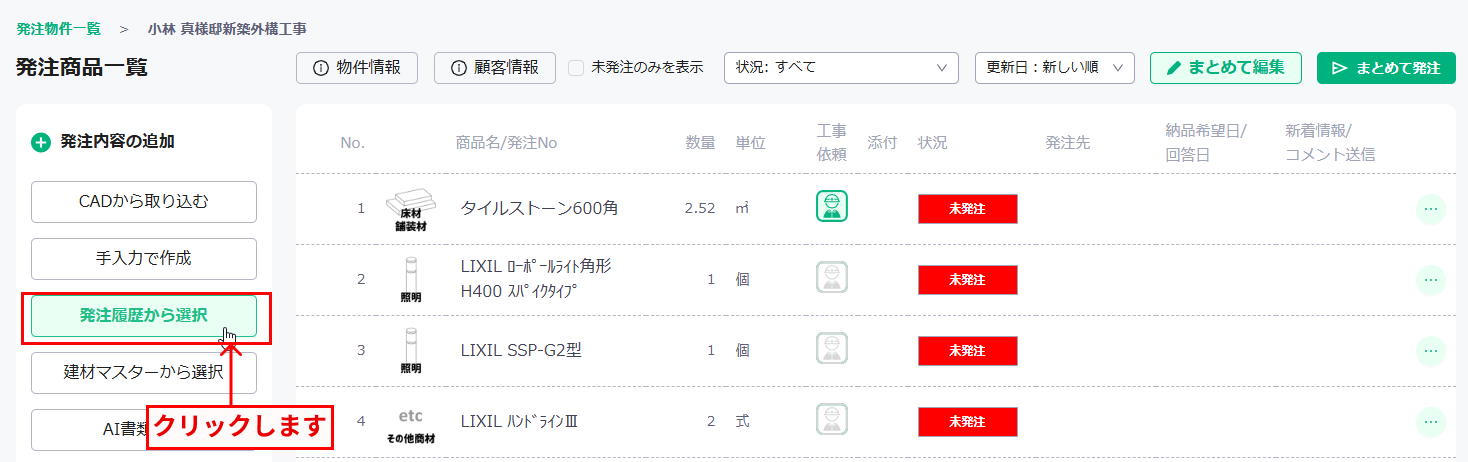Click the 工事依頼 icon for LIXIL ハンドラインⅢ
Screen dimensions: 1468x462
[x=832, y=419]
